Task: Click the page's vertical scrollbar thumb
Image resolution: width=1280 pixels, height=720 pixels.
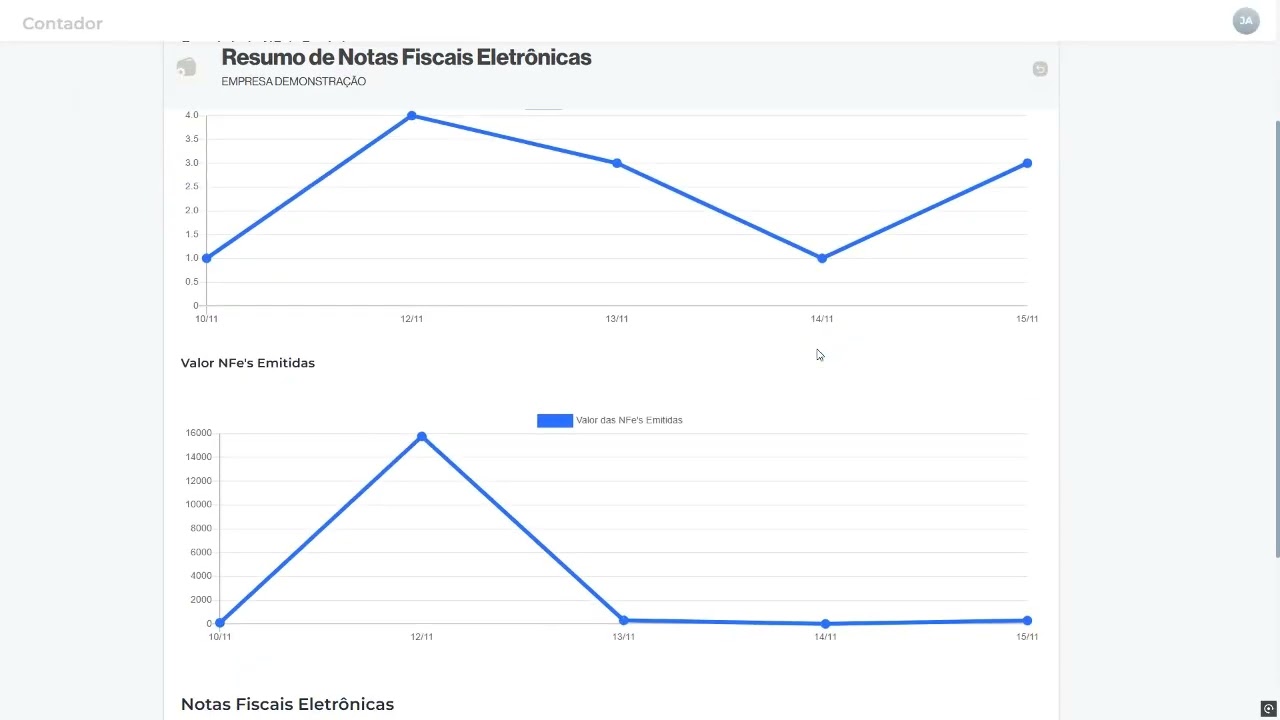Action: point(1276,340)
